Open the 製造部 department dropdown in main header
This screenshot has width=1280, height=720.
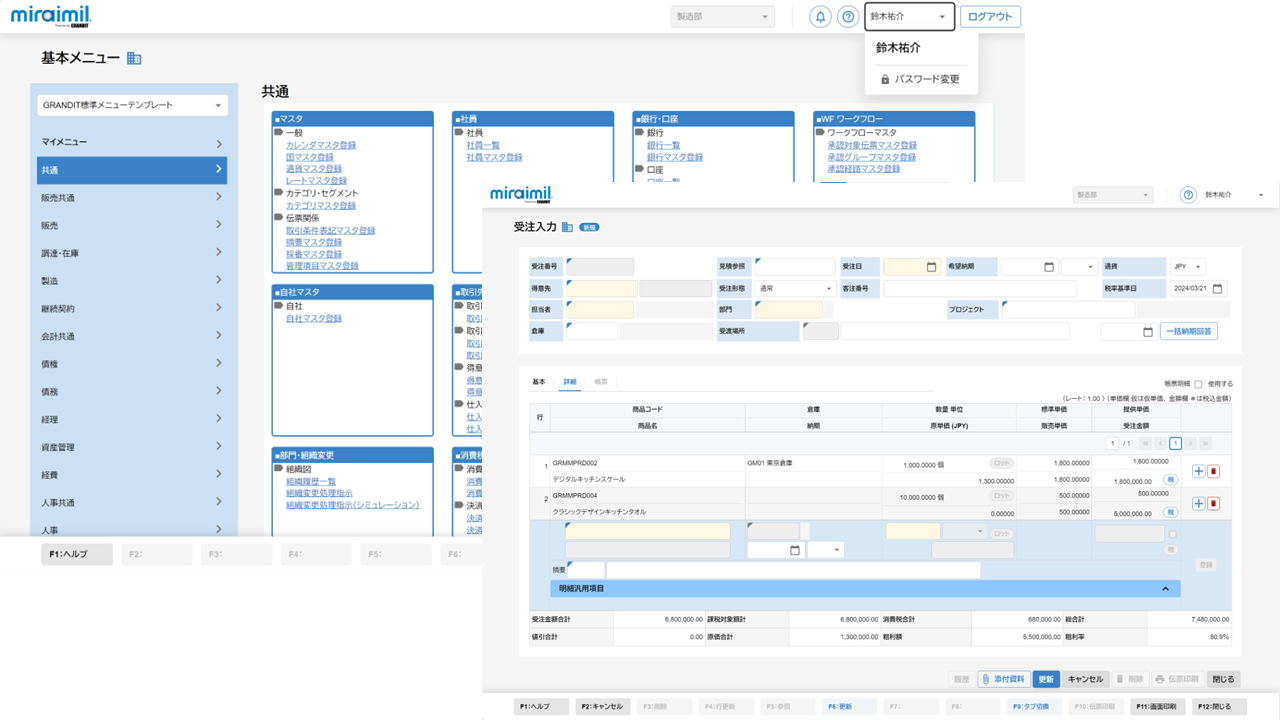(x=722, y=17)
